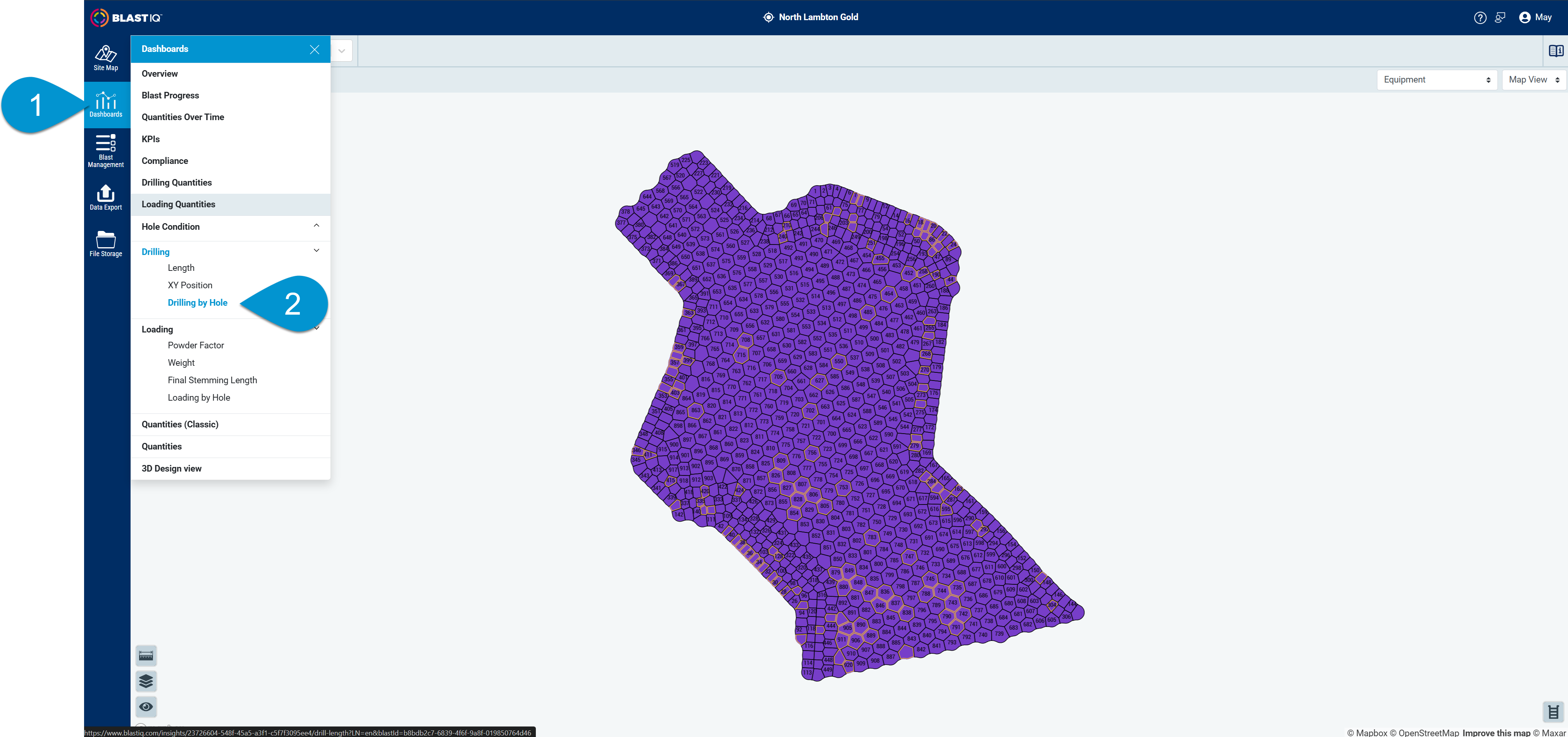Open the Map View dropdown
The image size is (1568, 737).
pyautogui.click(x=1534, y=80)
